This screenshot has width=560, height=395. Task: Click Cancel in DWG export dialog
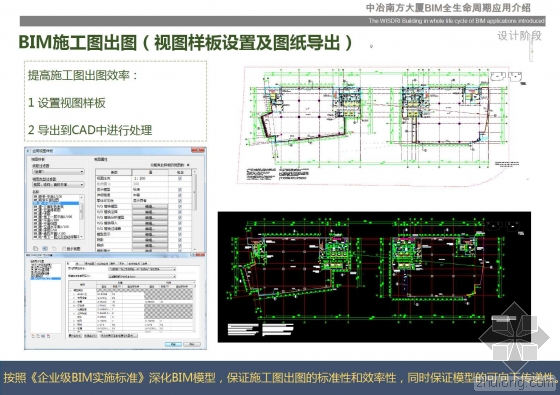(x=192, y=344)
